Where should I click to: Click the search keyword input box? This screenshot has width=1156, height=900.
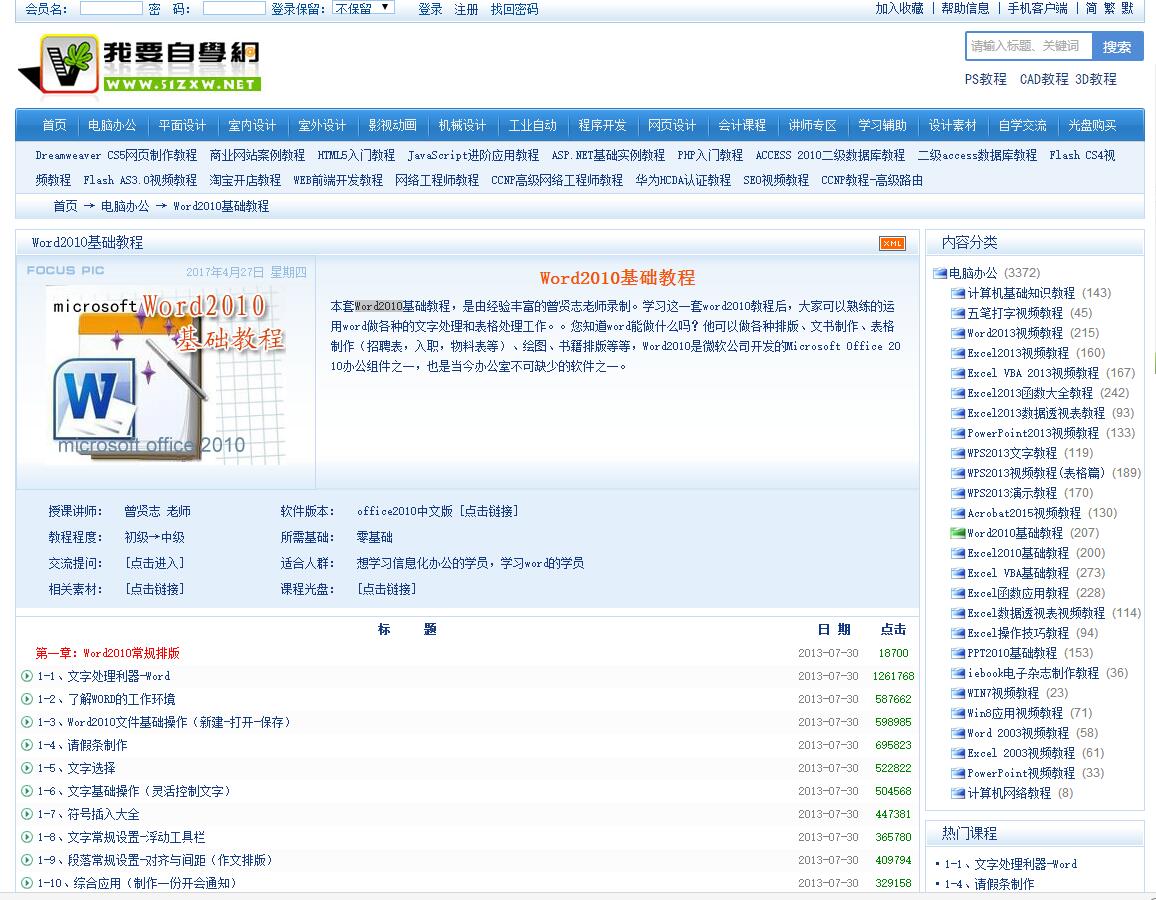point(1028,46)
